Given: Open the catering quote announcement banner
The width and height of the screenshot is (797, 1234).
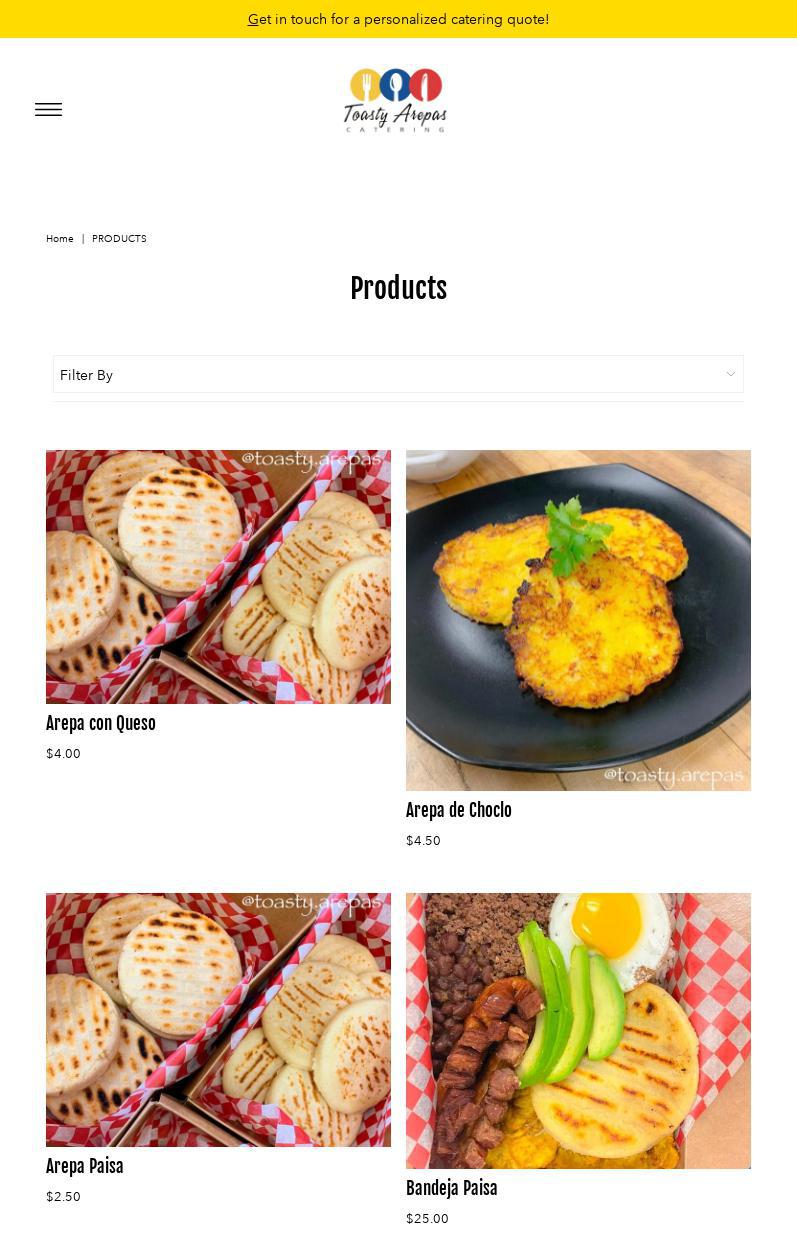Looking at the screenshot, I should 398,19.
